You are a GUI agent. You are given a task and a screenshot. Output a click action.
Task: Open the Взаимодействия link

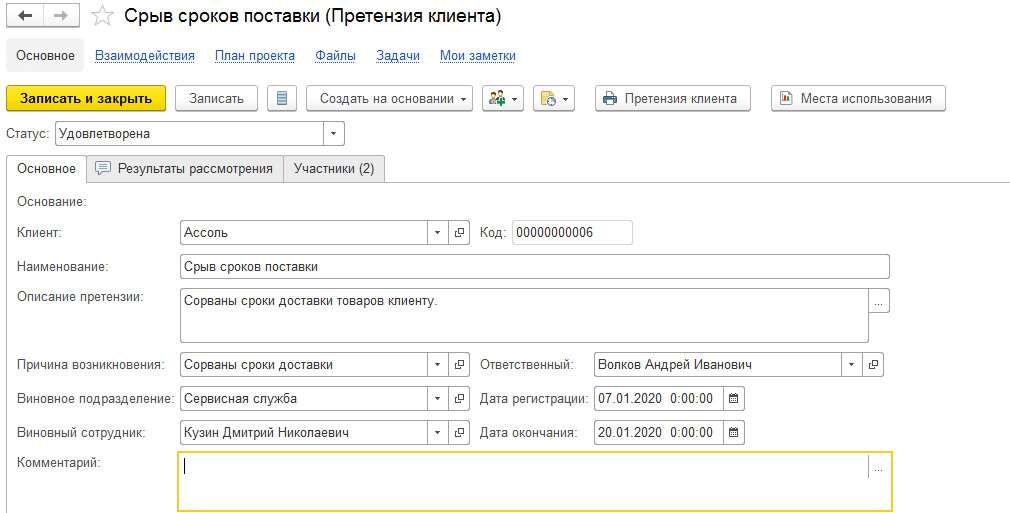144,56
